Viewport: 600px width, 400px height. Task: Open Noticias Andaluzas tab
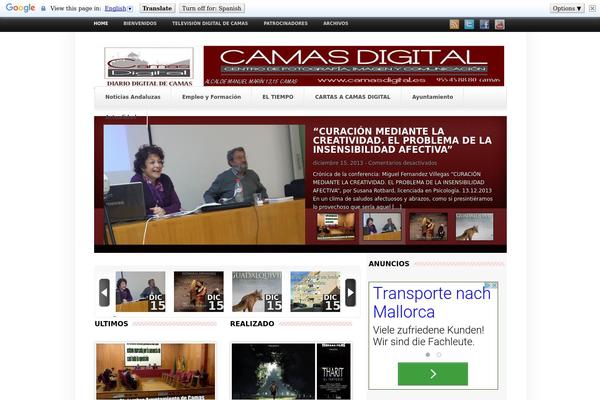(133, 97)
